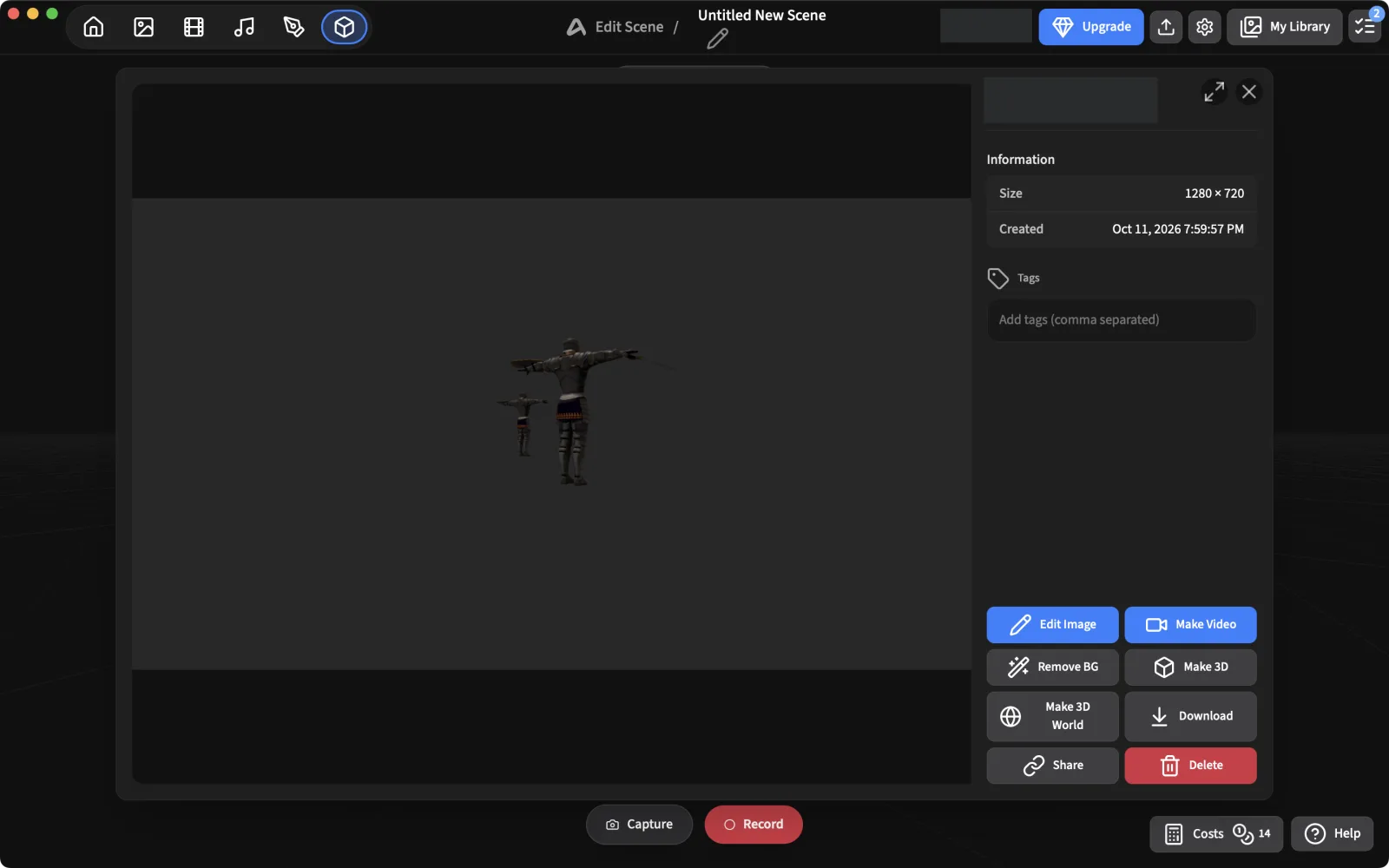Select the Pen nib design icon
Screen dimensions: 1389x868
(294, 27)
